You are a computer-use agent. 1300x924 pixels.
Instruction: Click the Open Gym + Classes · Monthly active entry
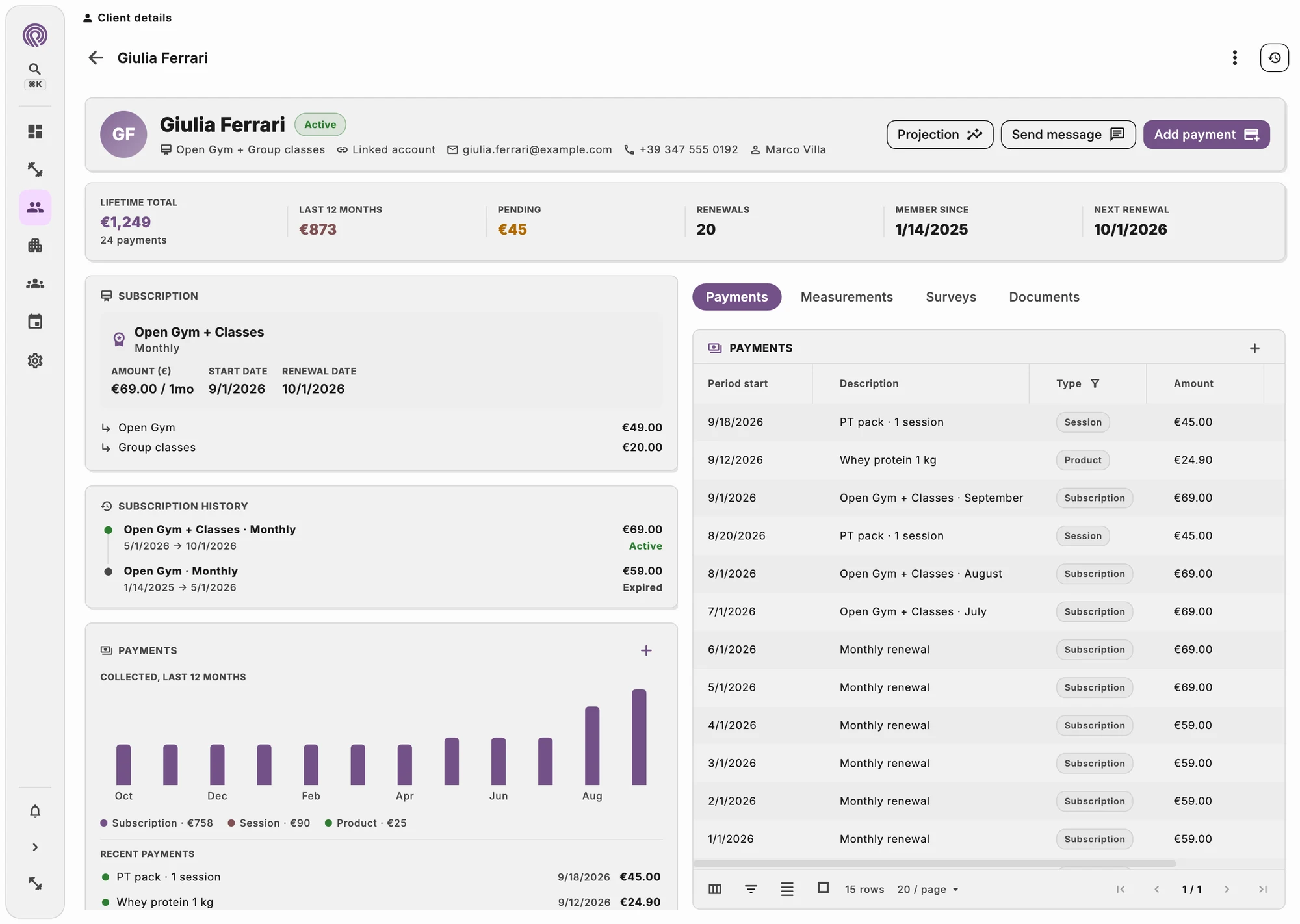(382, 537)
